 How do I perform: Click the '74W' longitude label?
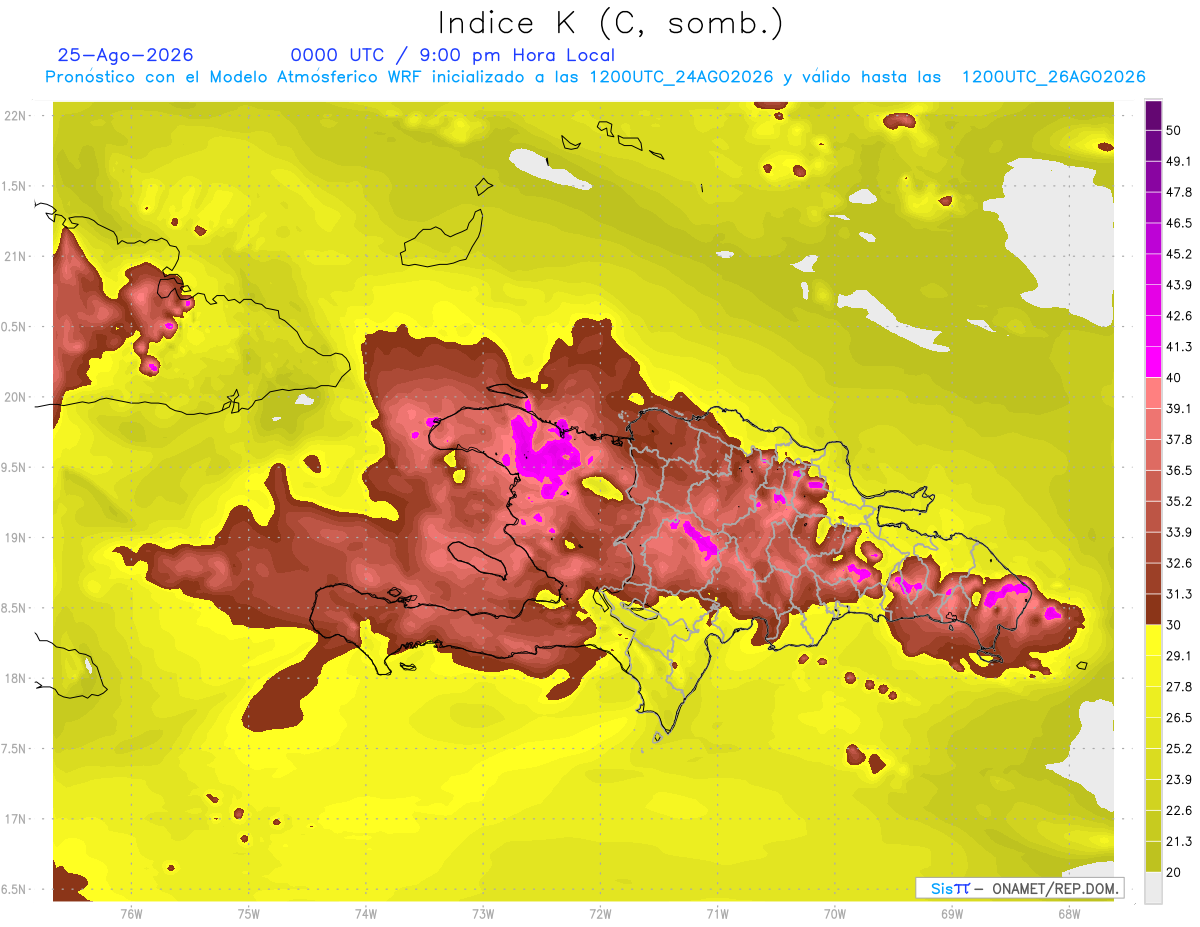point(365,913)
